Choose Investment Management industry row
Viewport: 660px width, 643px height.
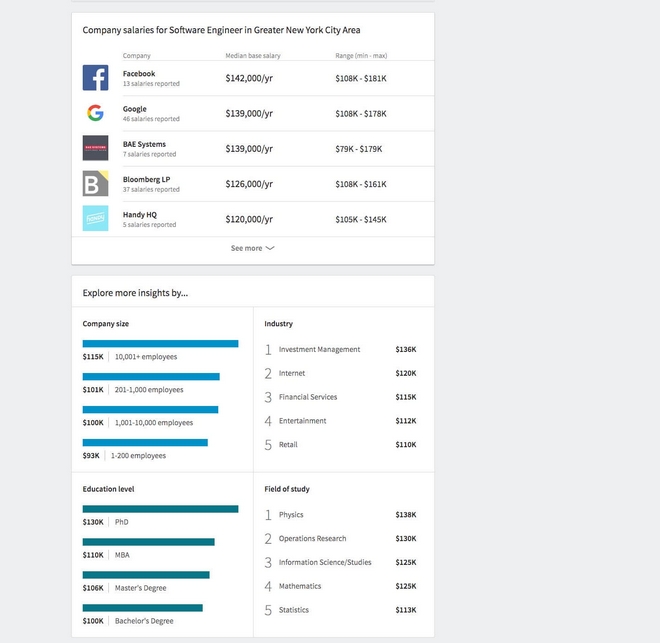[319, 350]
